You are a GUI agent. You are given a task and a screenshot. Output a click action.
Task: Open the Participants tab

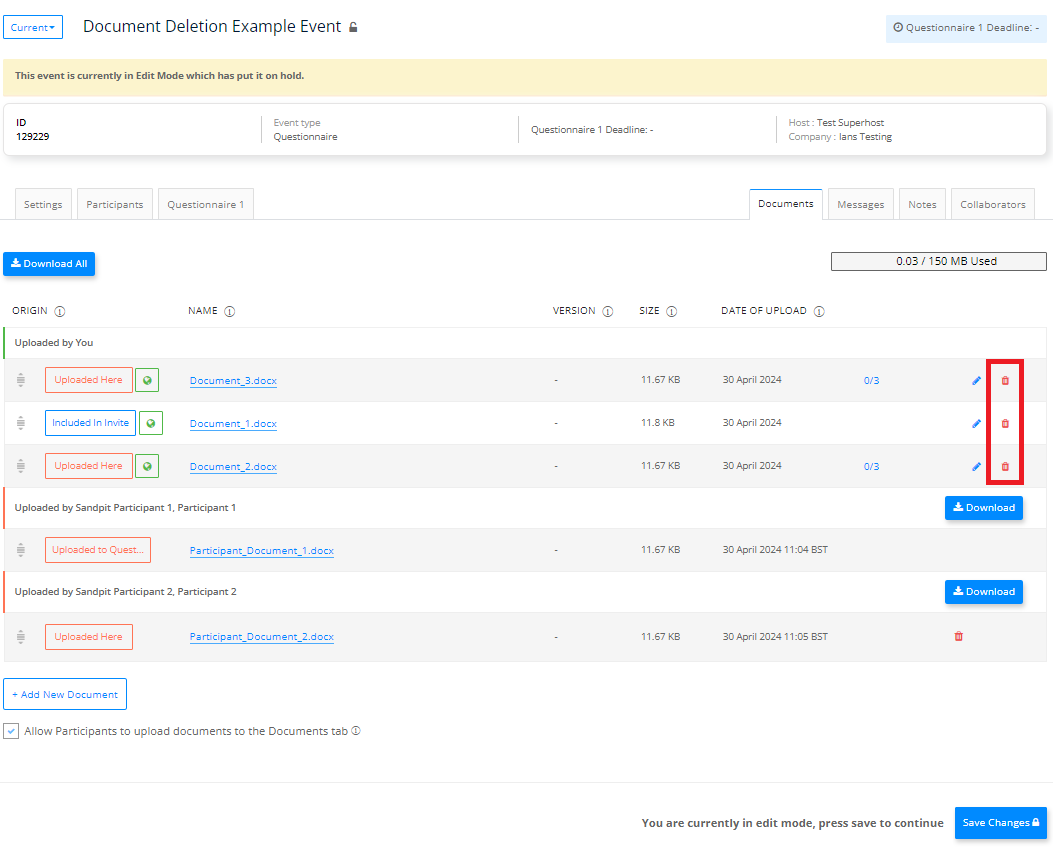tap(115, 204)
